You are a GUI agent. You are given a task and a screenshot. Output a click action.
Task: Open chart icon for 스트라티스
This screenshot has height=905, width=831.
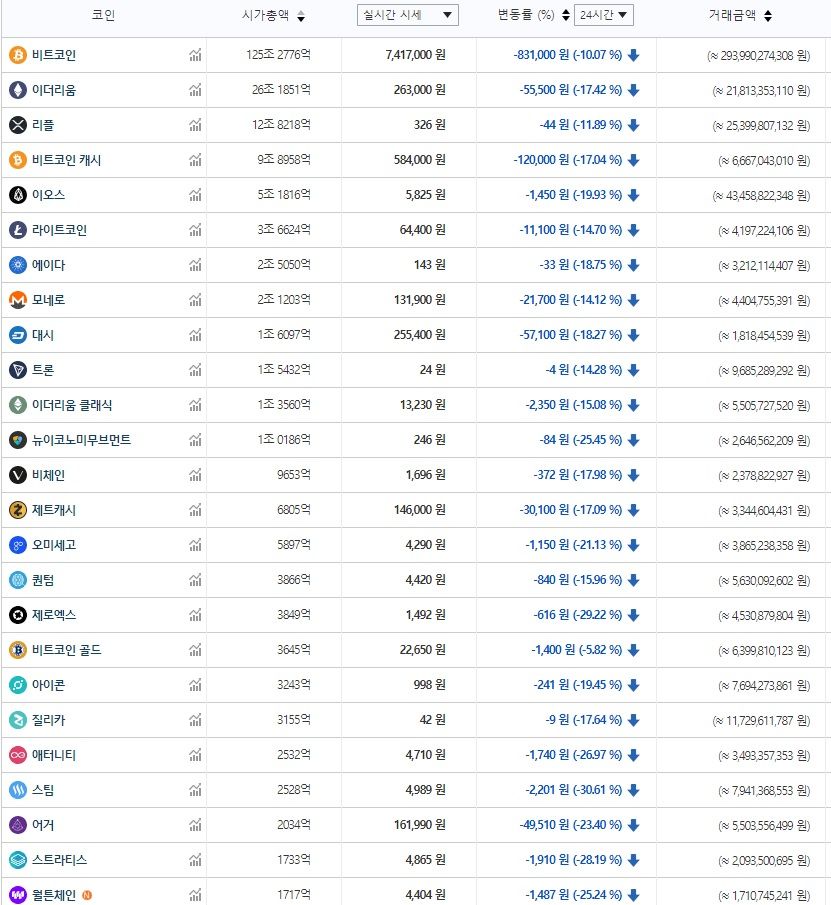pyautogui.click(x=195, y=860)
